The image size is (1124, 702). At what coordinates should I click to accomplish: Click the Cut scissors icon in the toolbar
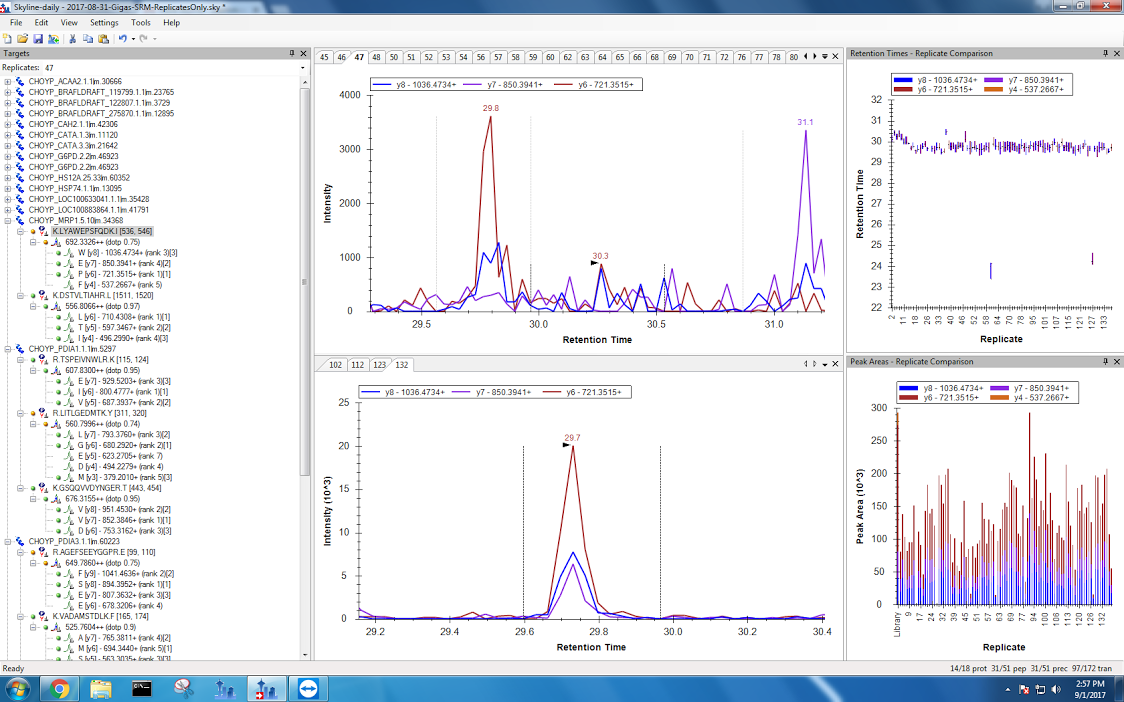(x=73, y=38)
